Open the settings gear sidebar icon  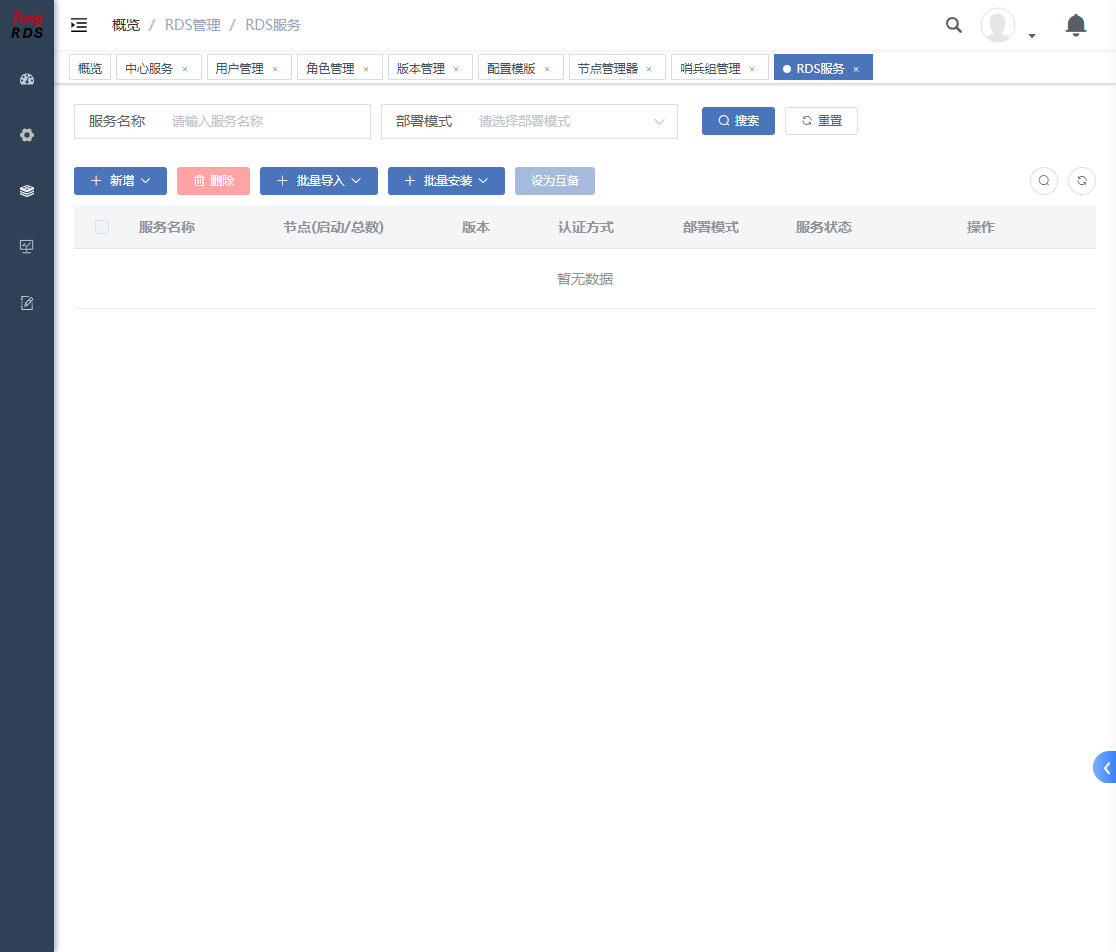(27, 135)
